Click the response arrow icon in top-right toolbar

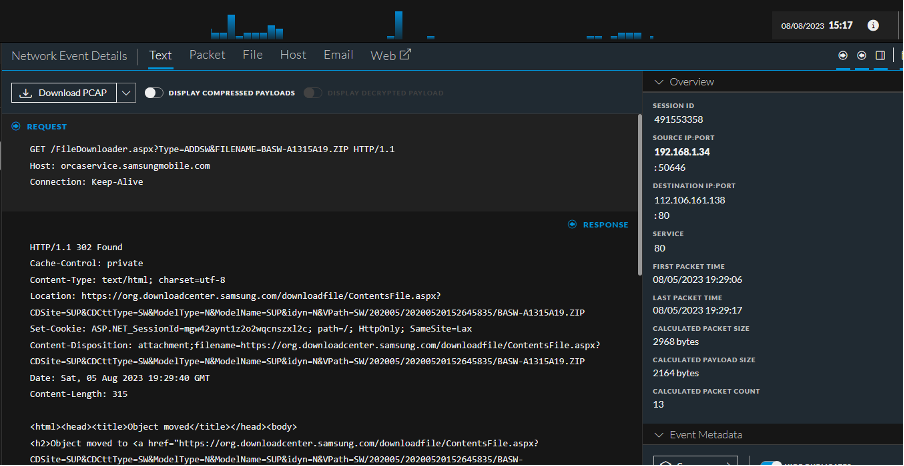(861, 55)
